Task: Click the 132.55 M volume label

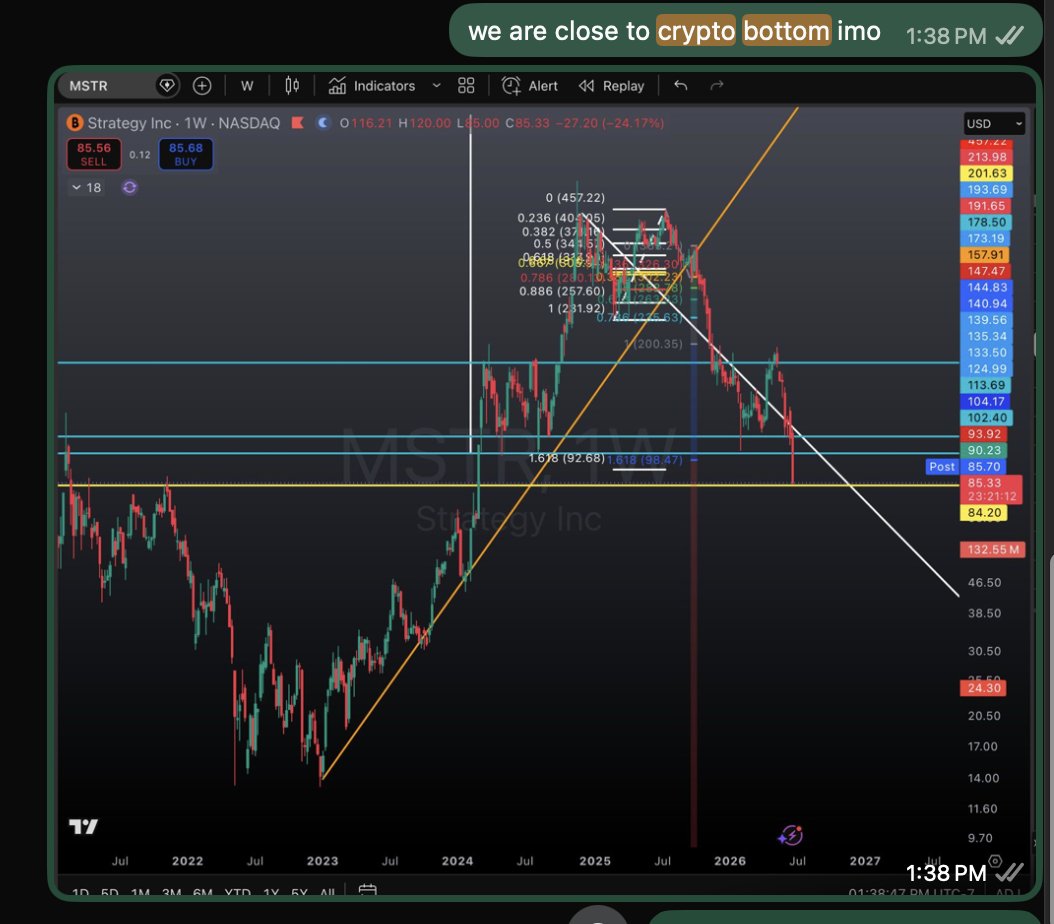Action: tap(993, 550)
